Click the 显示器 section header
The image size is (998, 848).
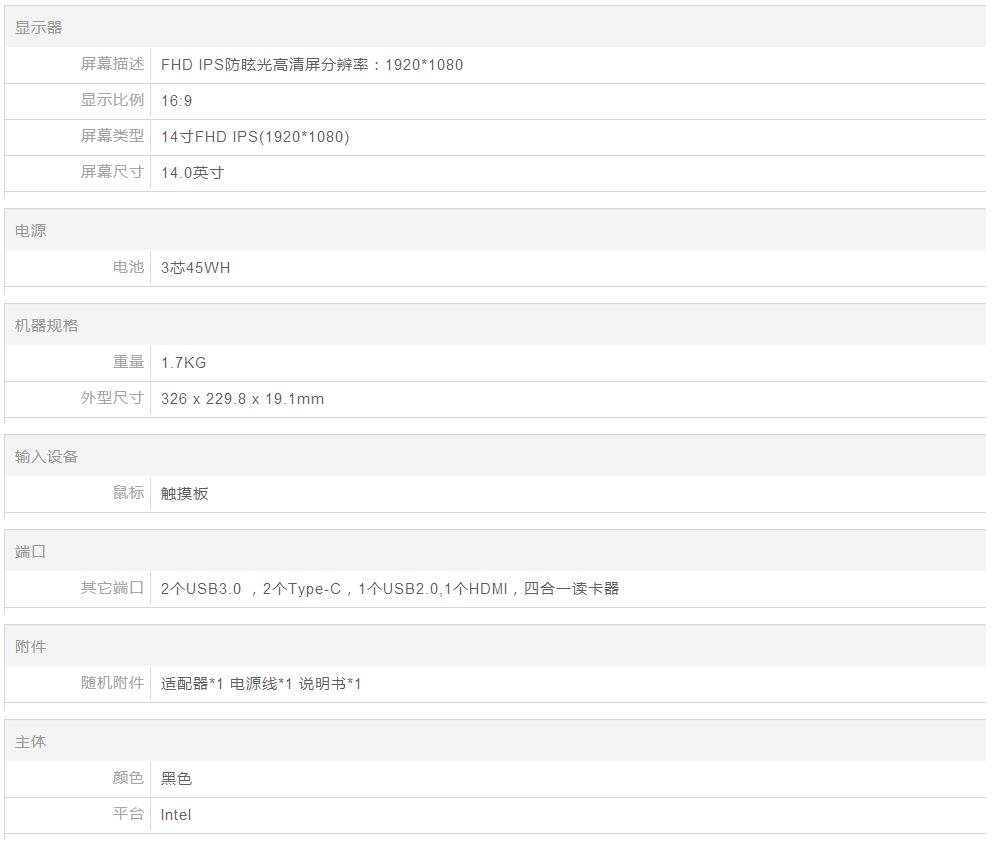(39, 28)
